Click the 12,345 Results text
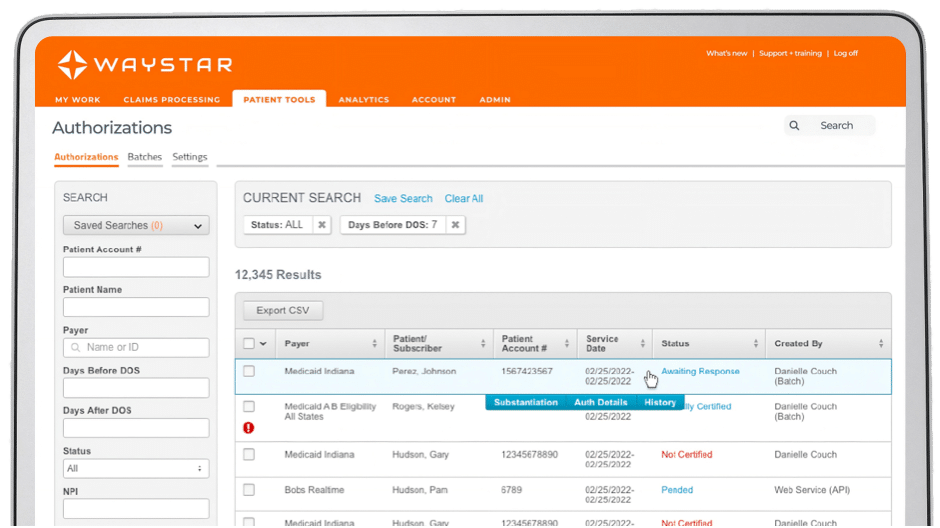This screenshot has width=940, height=528. pos(278,274)
